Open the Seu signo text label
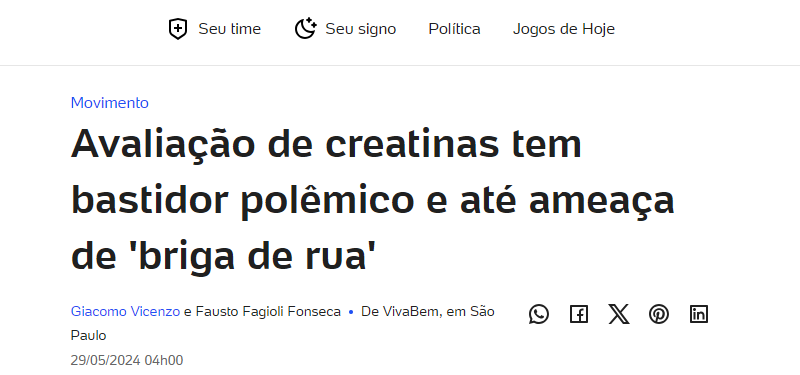The height and width of the screenshot is (375, 800). [361, 29]
